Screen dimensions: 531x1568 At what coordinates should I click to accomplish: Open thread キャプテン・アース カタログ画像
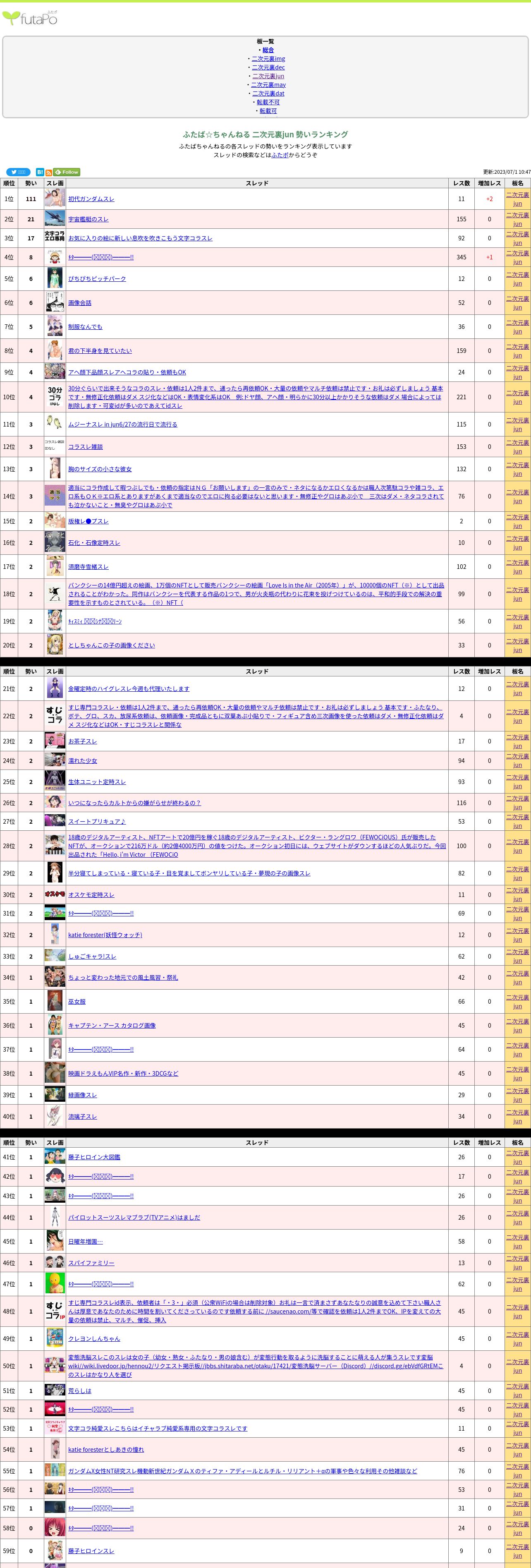tap(112, 1026)
